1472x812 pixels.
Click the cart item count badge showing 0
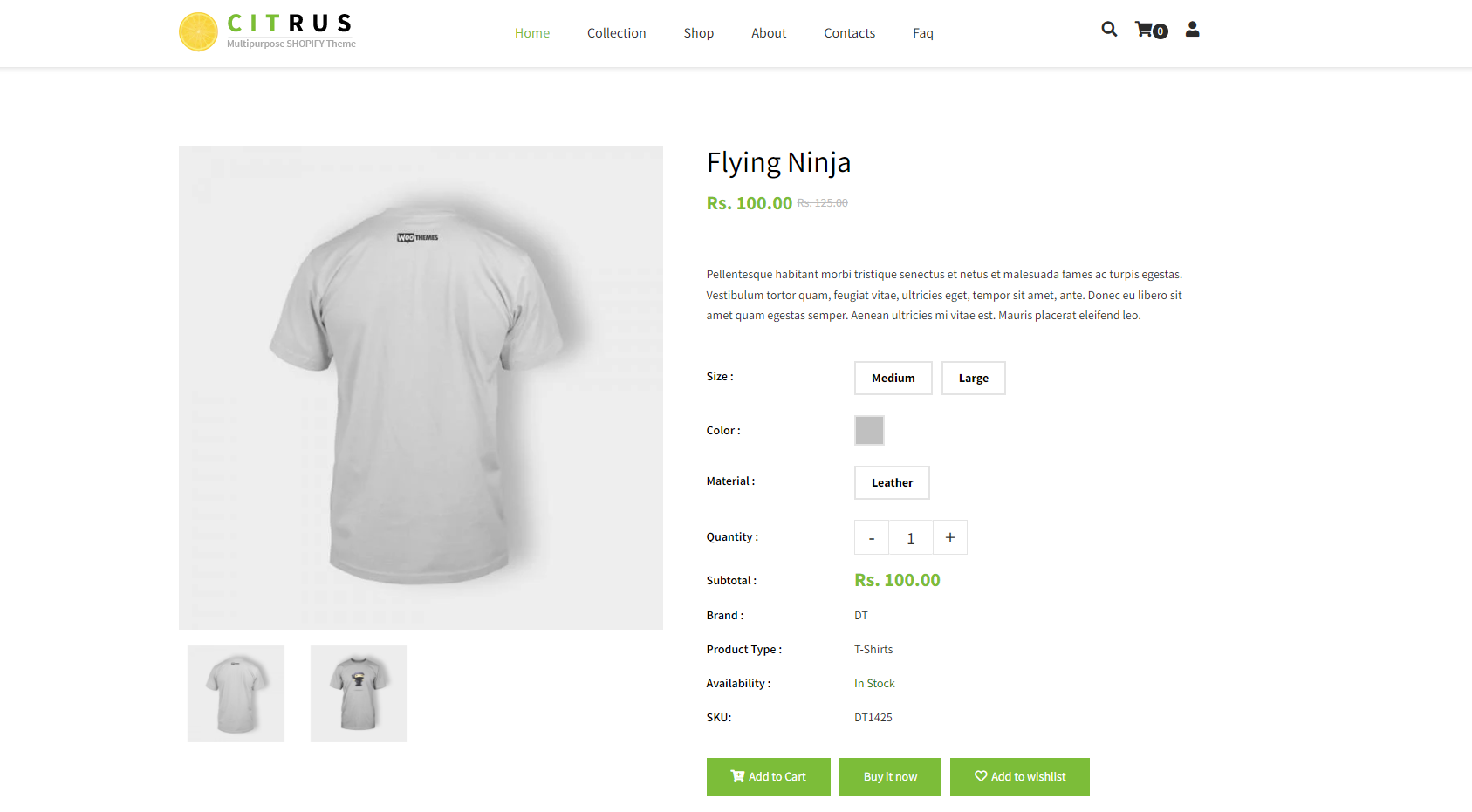(x=1160, y=31)
